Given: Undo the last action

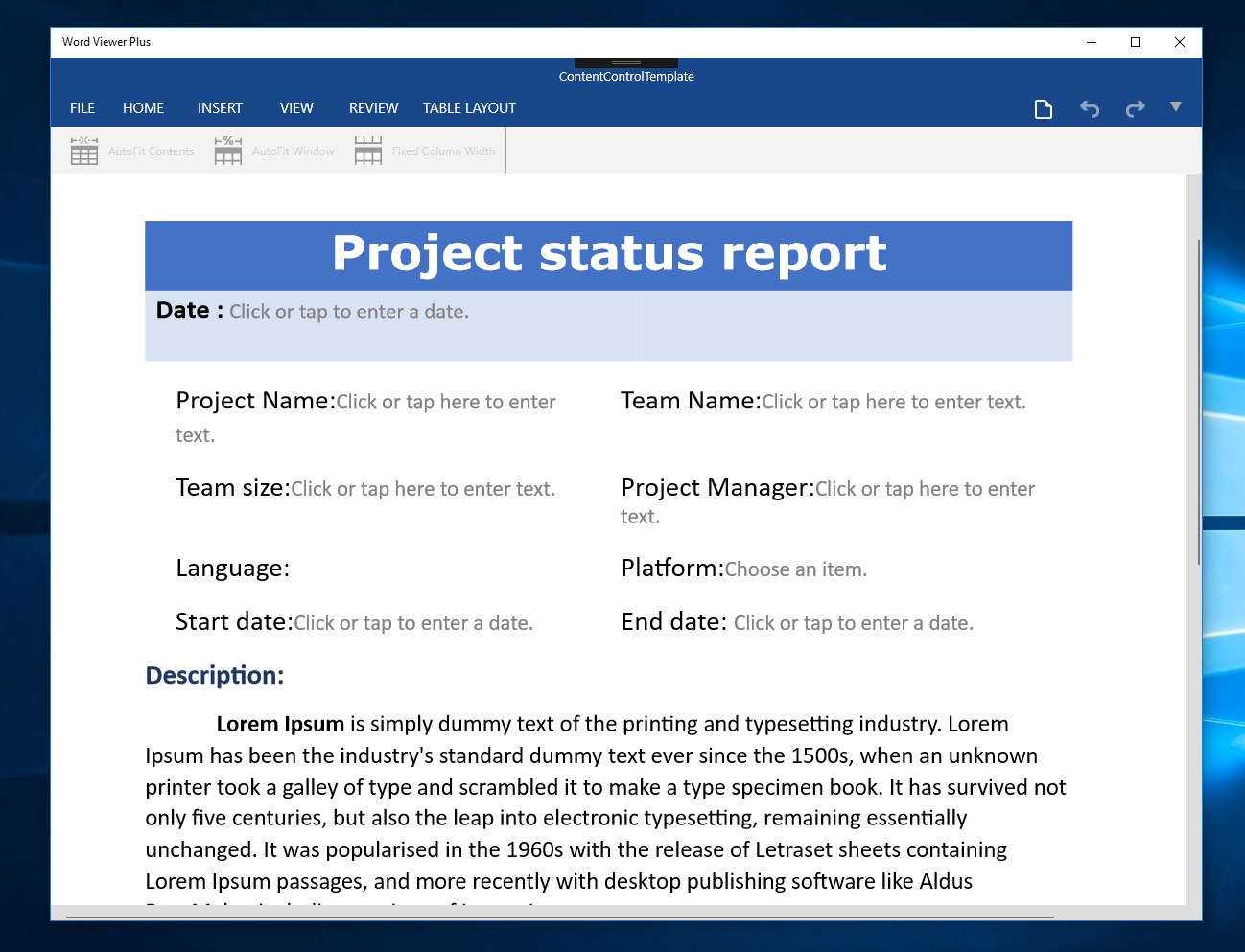Looking at the screenshot, I should pos(1090,109).
